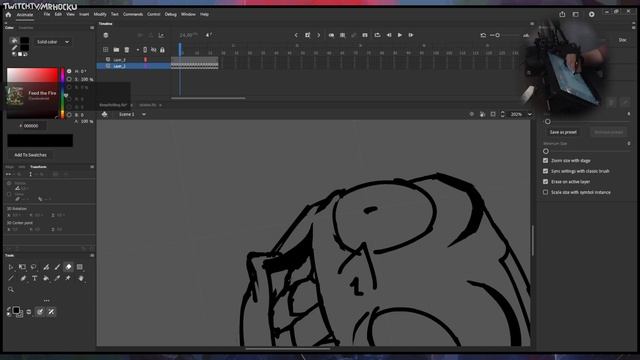Select the Free Transform tool
The width and height of the screenshot is (640, 360).
click(22, 267)
